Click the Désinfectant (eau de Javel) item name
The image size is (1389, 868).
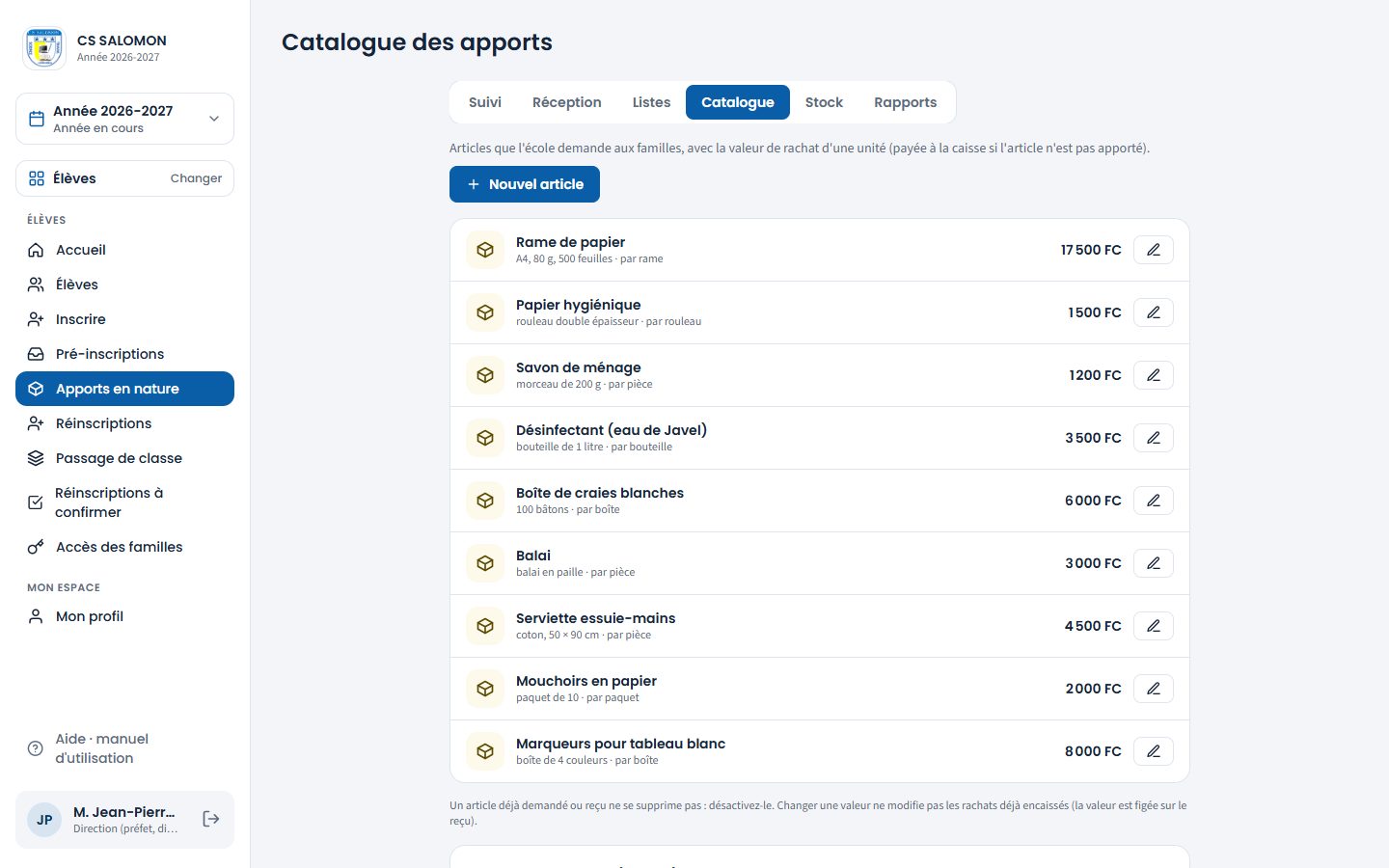pyautogui.click(x=612, y=430)
